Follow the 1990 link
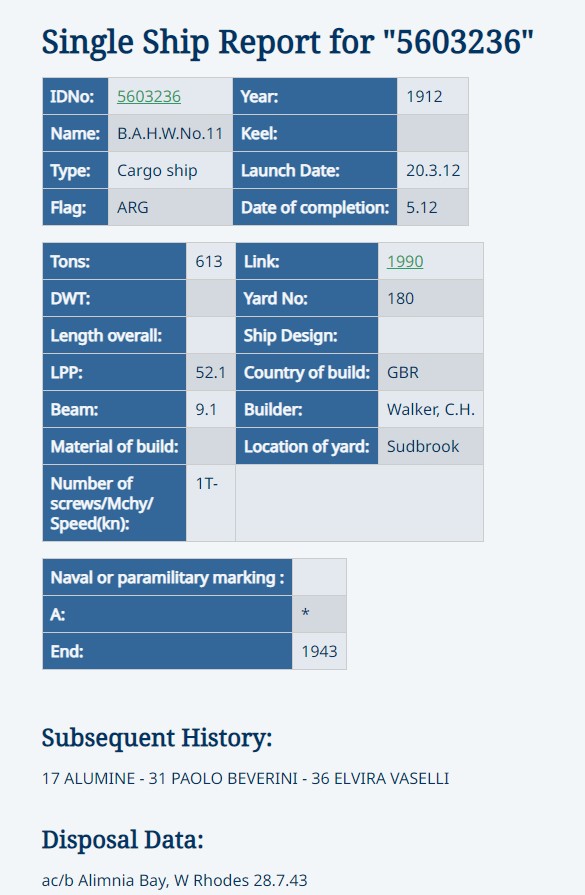 [405, 261]
